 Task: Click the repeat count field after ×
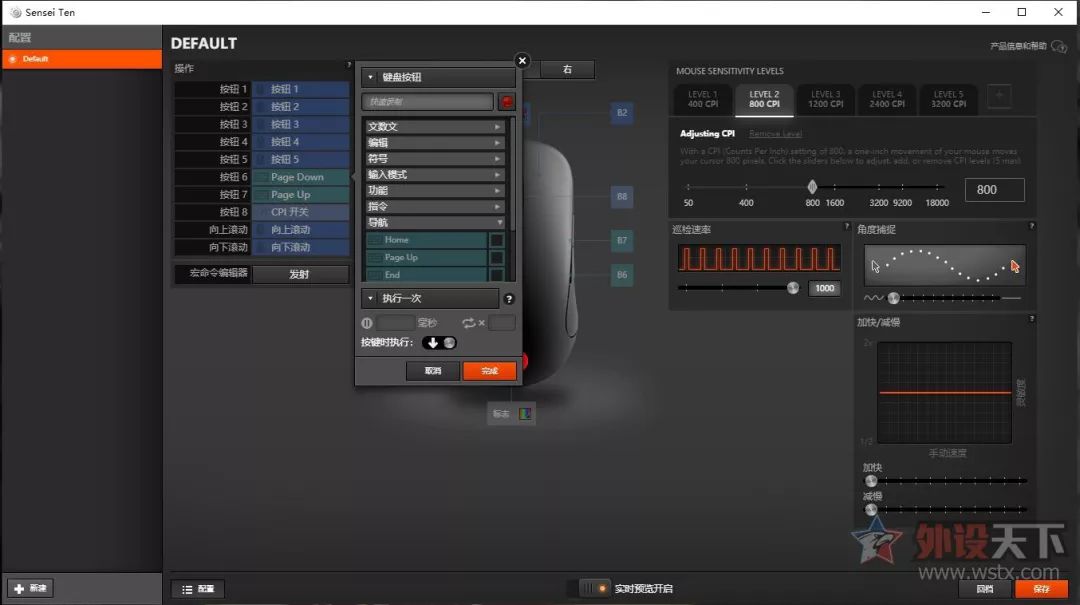point(501,322)
